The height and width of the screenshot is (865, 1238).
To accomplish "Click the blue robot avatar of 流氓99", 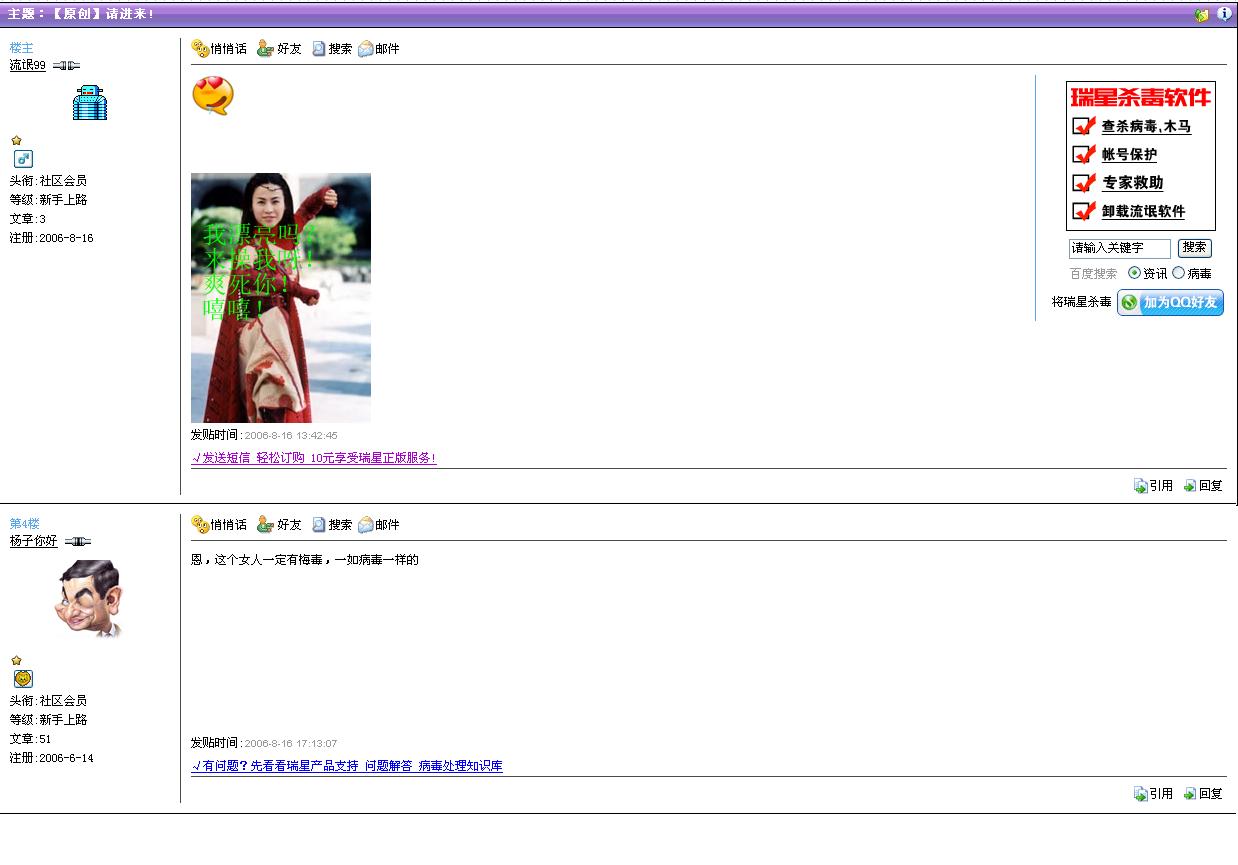I will pyautogui.click(x=90, y=103).
